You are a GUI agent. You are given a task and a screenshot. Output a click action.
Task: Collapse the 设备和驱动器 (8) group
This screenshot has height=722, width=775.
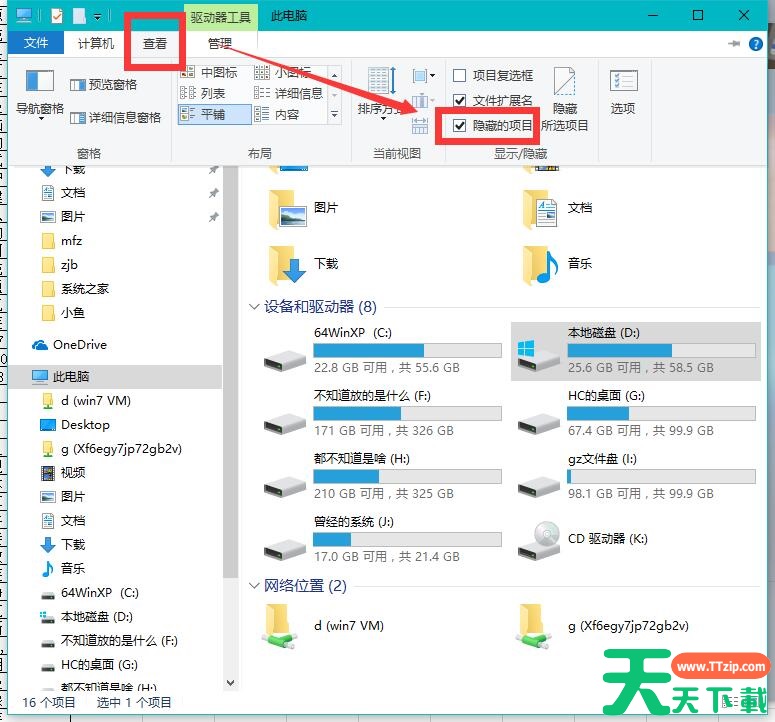click(x=254, y=307)
